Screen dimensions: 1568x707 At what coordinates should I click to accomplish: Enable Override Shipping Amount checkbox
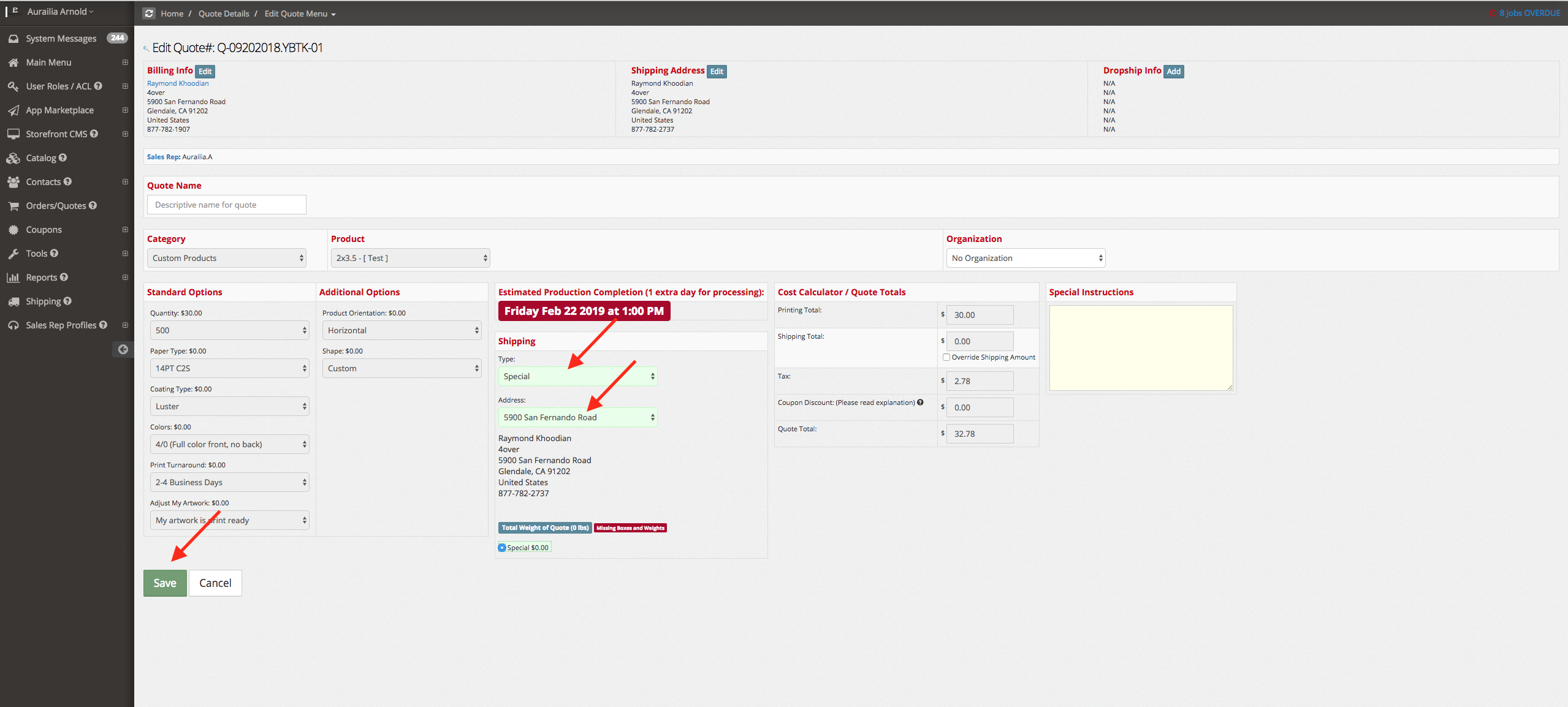tap(946, 357)
